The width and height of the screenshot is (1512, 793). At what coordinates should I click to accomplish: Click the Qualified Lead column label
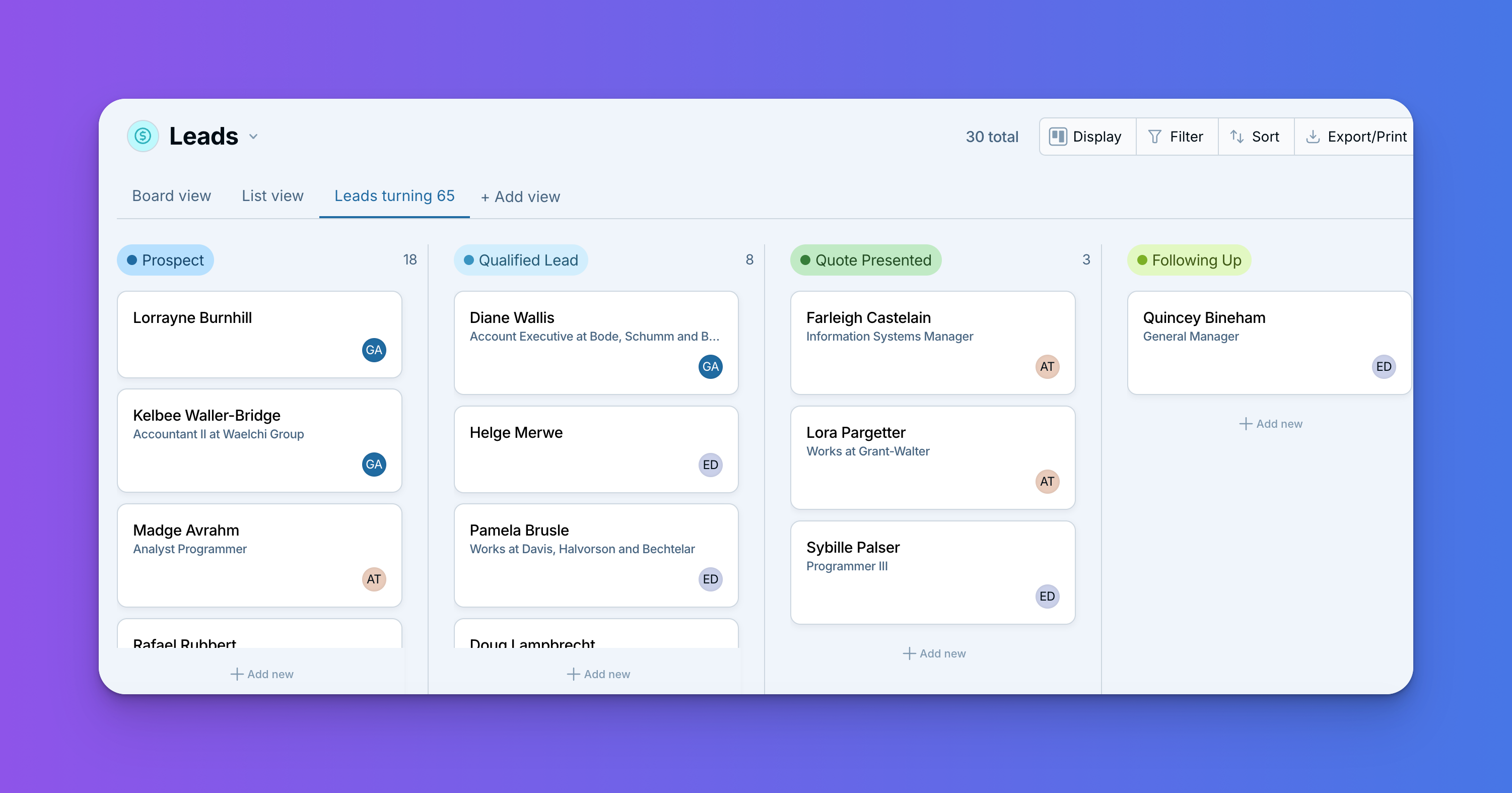click(x=521, y=260)
